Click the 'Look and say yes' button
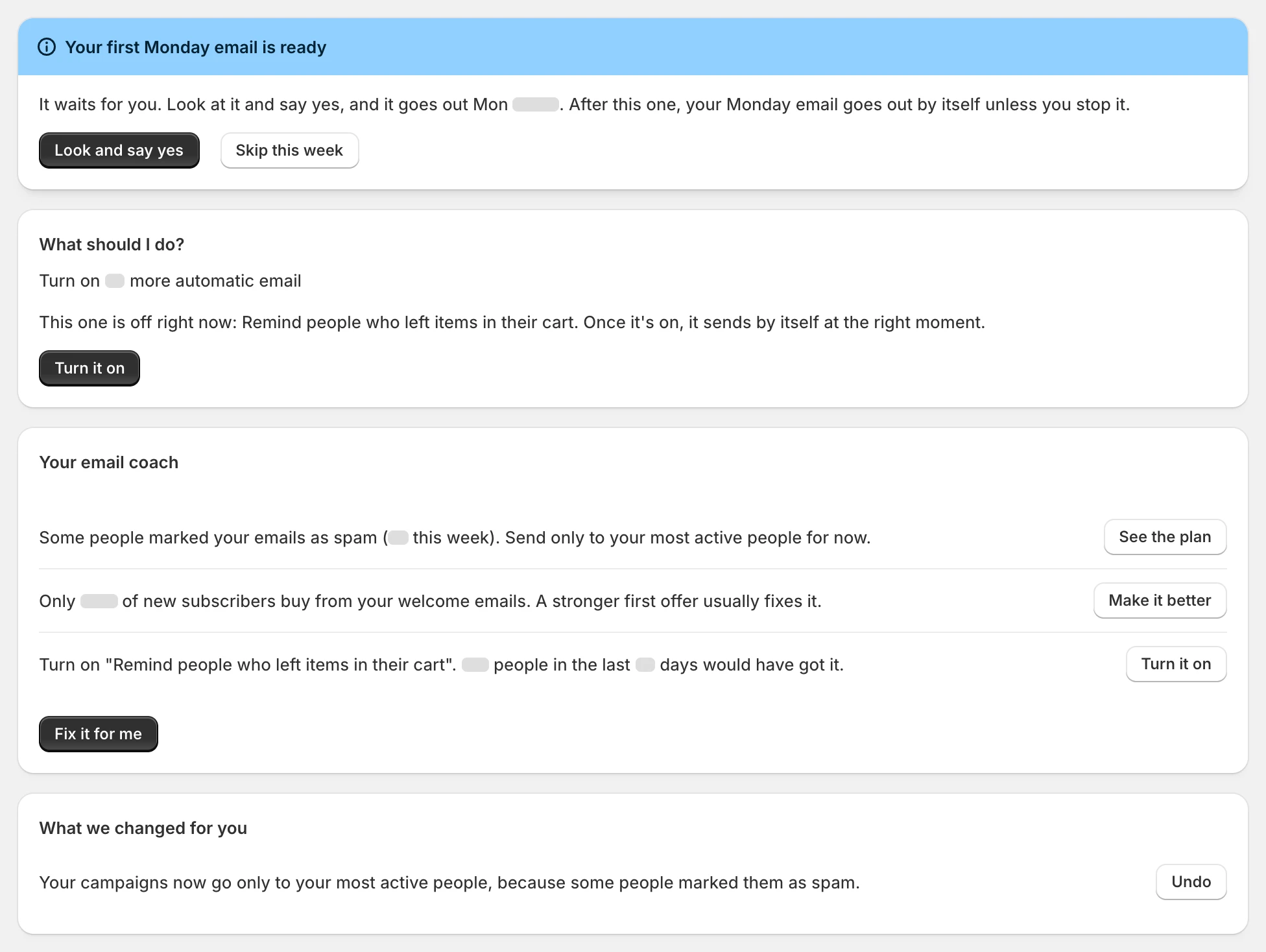 (119, 150)
